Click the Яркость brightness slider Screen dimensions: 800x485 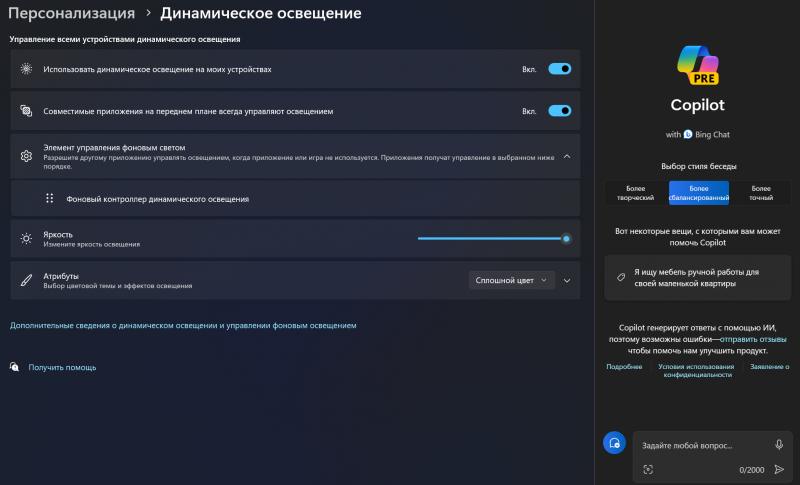492,238
